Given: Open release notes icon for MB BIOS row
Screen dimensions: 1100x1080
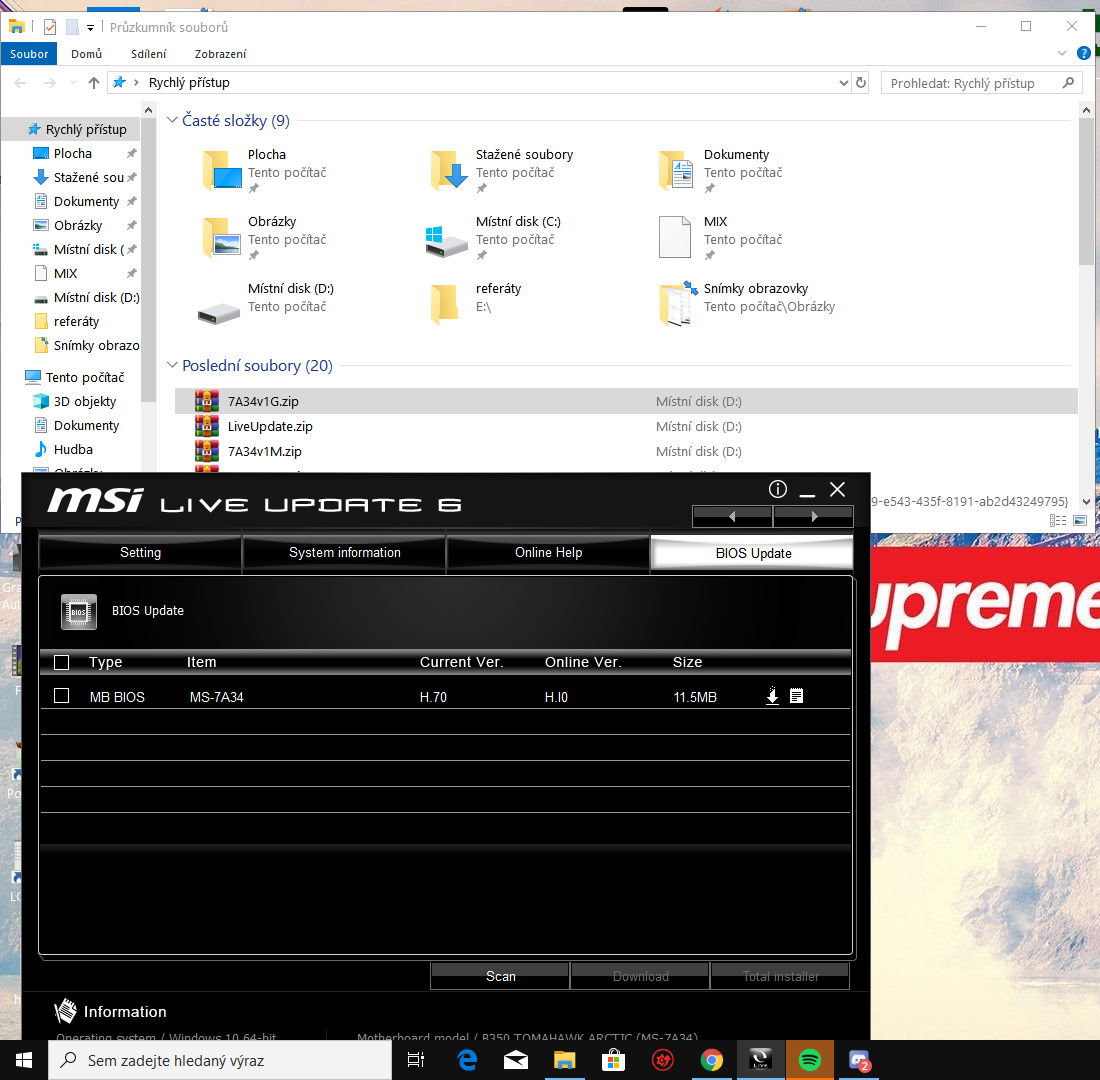Looking at the screenshot, I should coord(796,695).
